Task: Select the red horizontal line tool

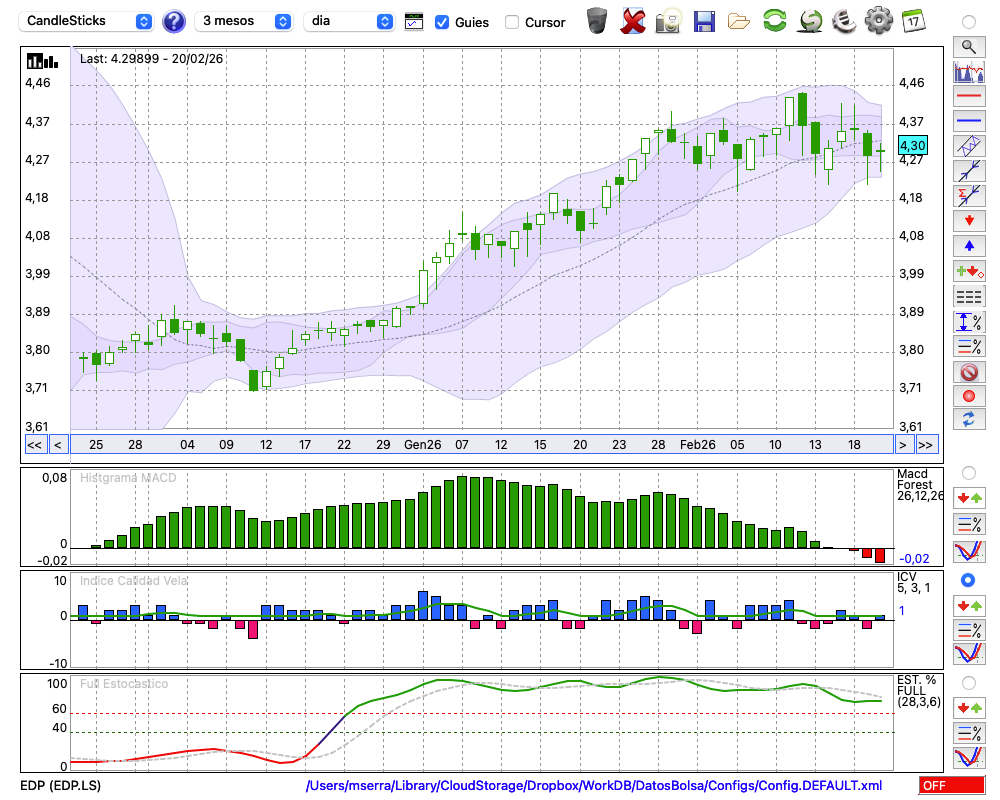Action: (x=969, y=96)
